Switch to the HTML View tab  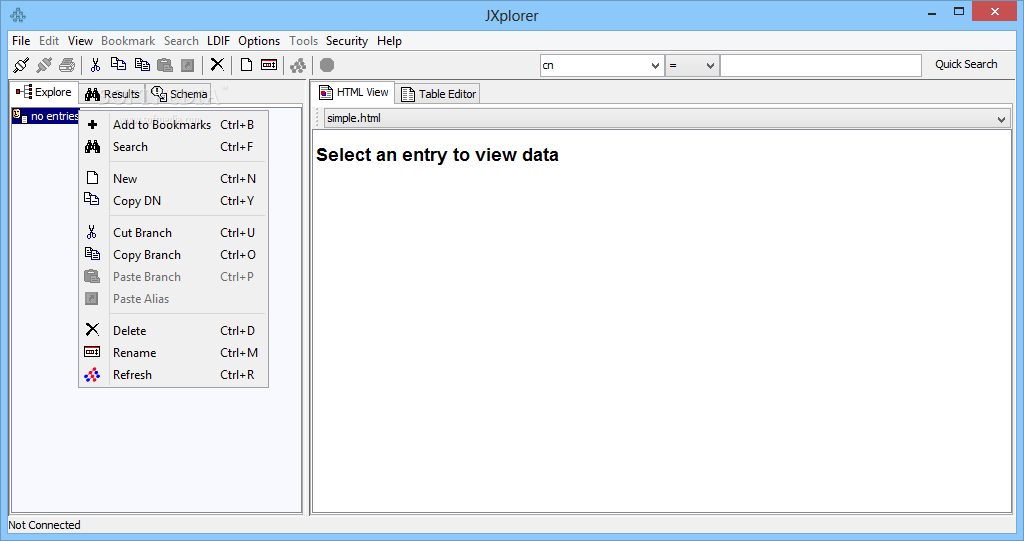353,92
